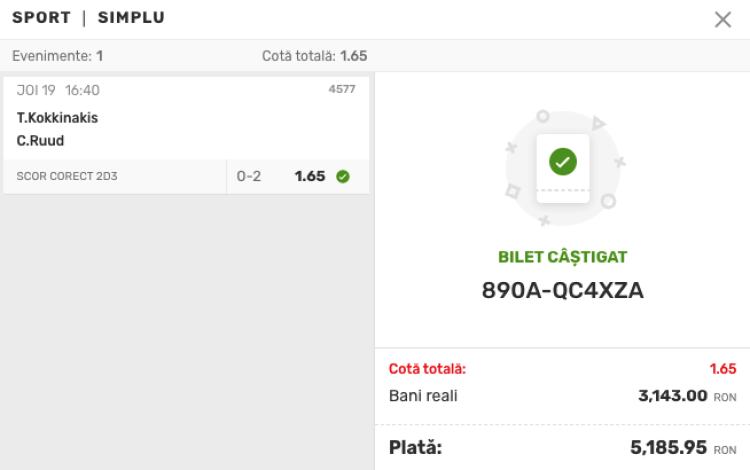Click the Bani reali stake amount 3,143.00
The width and height of the screenshot is (750, 470).
672,396
